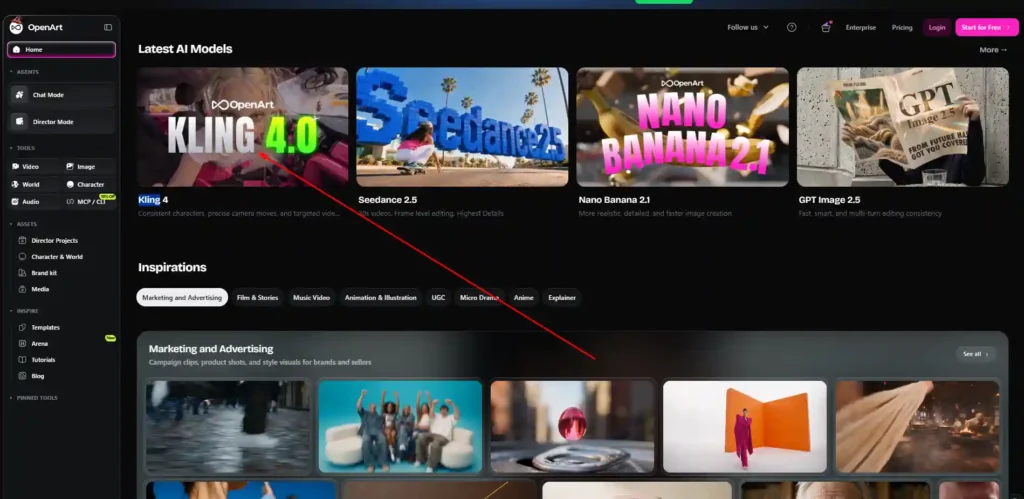
Task: Click More link for Latest AI Models
Action: click(993, 50)
